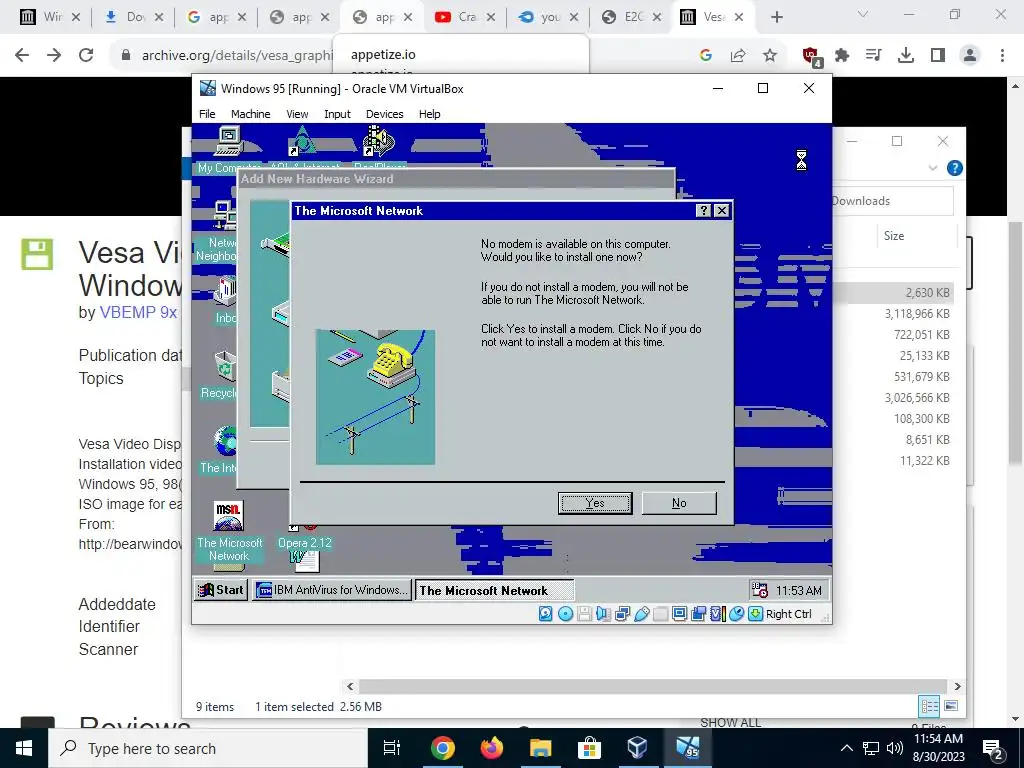
Task: Click Explorer horizontal scrollbar right arrow
Action: [x=957, y=686]
